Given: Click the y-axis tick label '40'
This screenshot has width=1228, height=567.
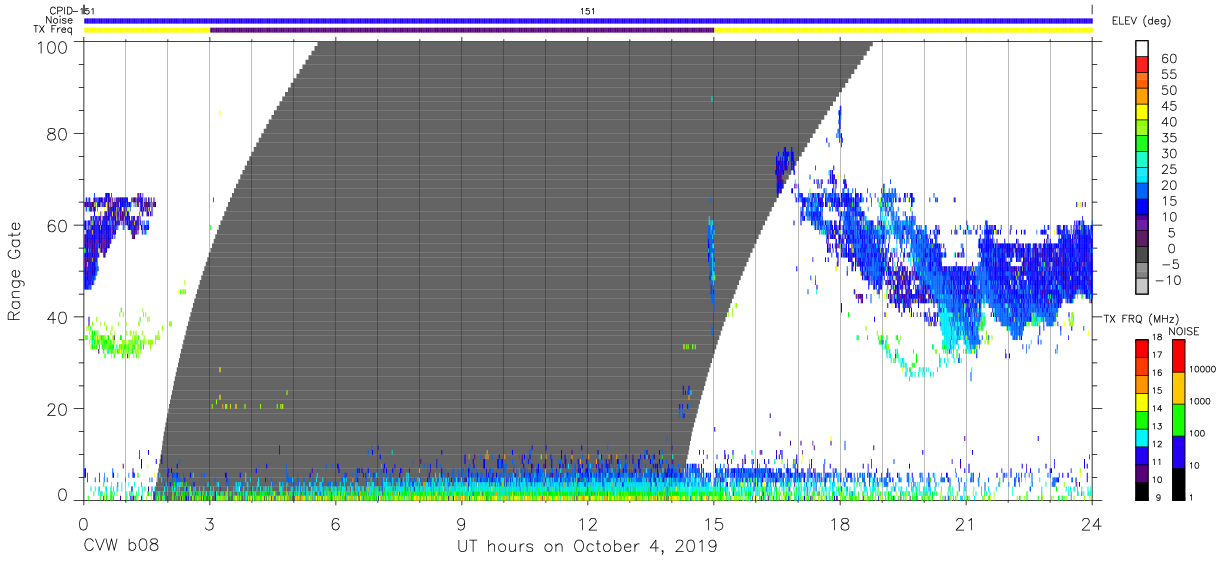Looking at the screenshot, I should [x=58, y=317].
